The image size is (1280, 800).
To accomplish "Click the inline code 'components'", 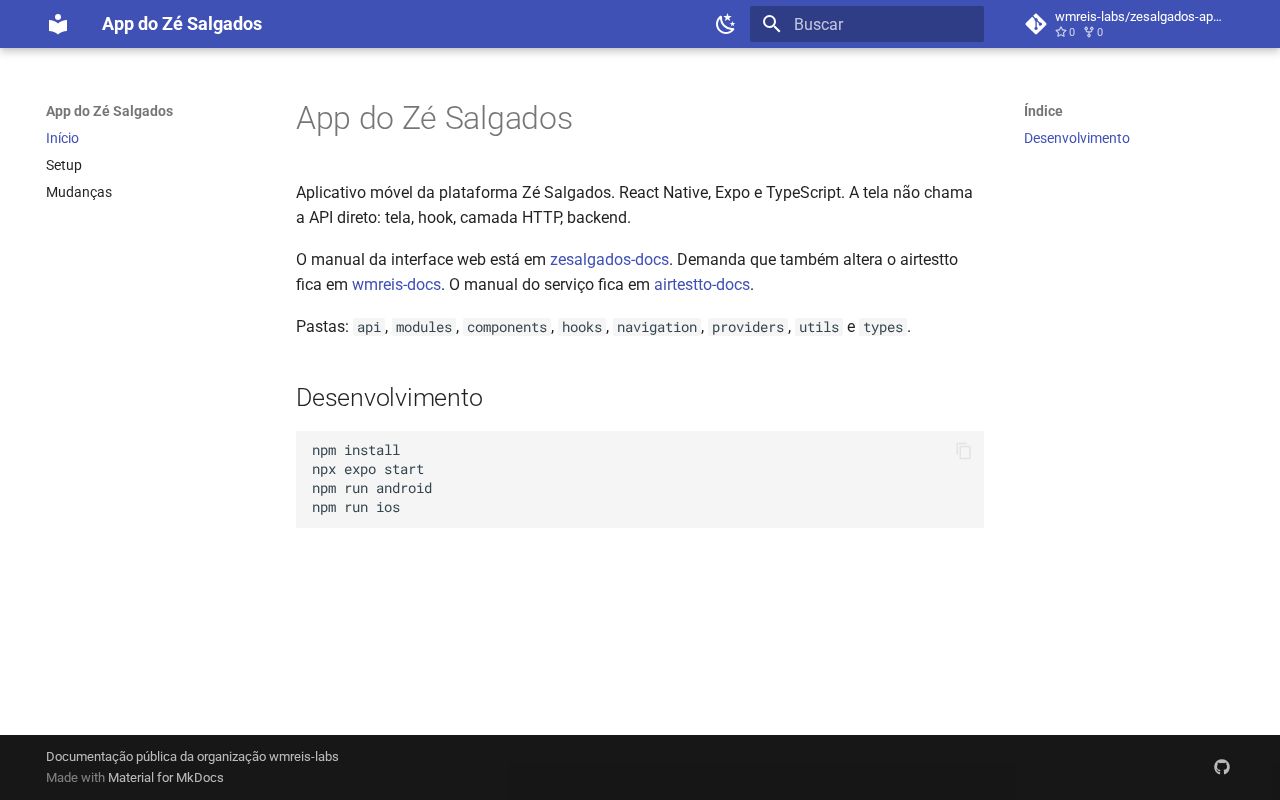I will click(x=507, y=327).
